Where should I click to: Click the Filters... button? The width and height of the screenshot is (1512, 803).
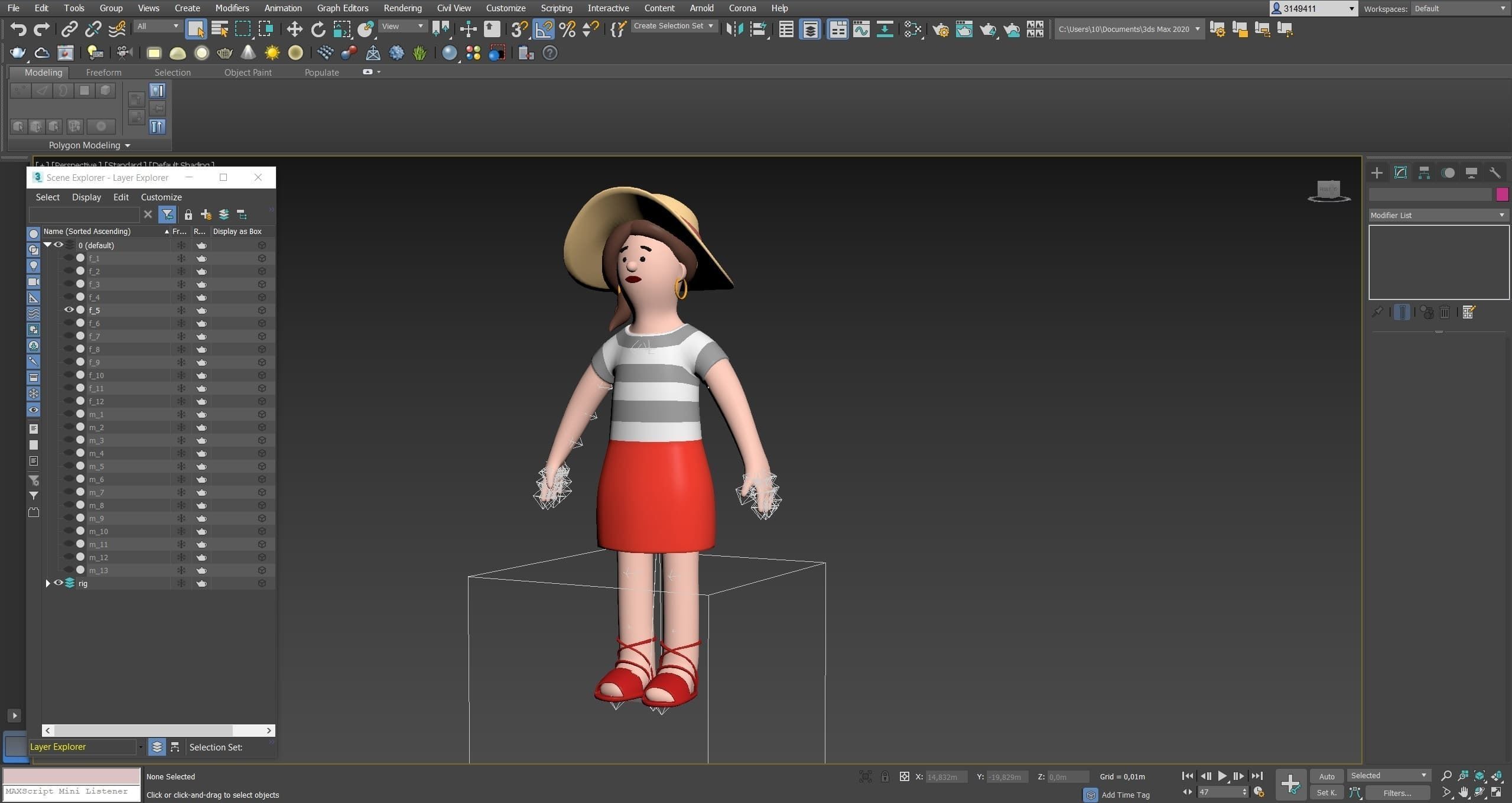point(1397,793)
